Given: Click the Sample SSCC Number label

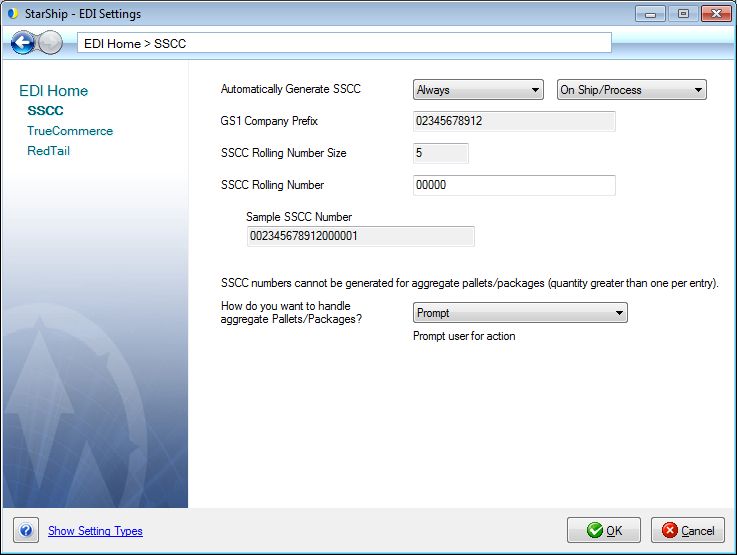Looking at the screenshot, I should 299,217.
